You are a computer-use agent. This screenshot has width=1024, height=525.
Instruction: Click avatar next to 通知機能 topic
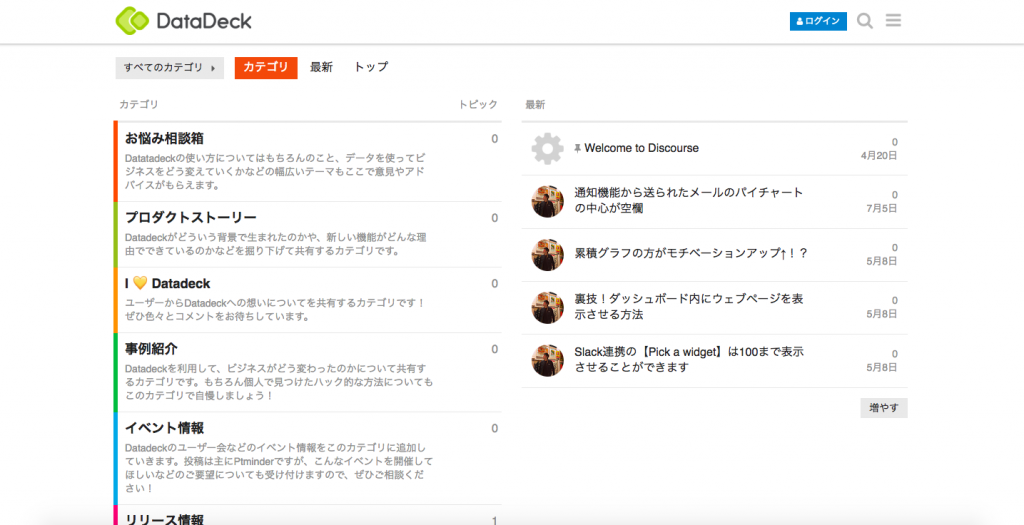(547, 201)
